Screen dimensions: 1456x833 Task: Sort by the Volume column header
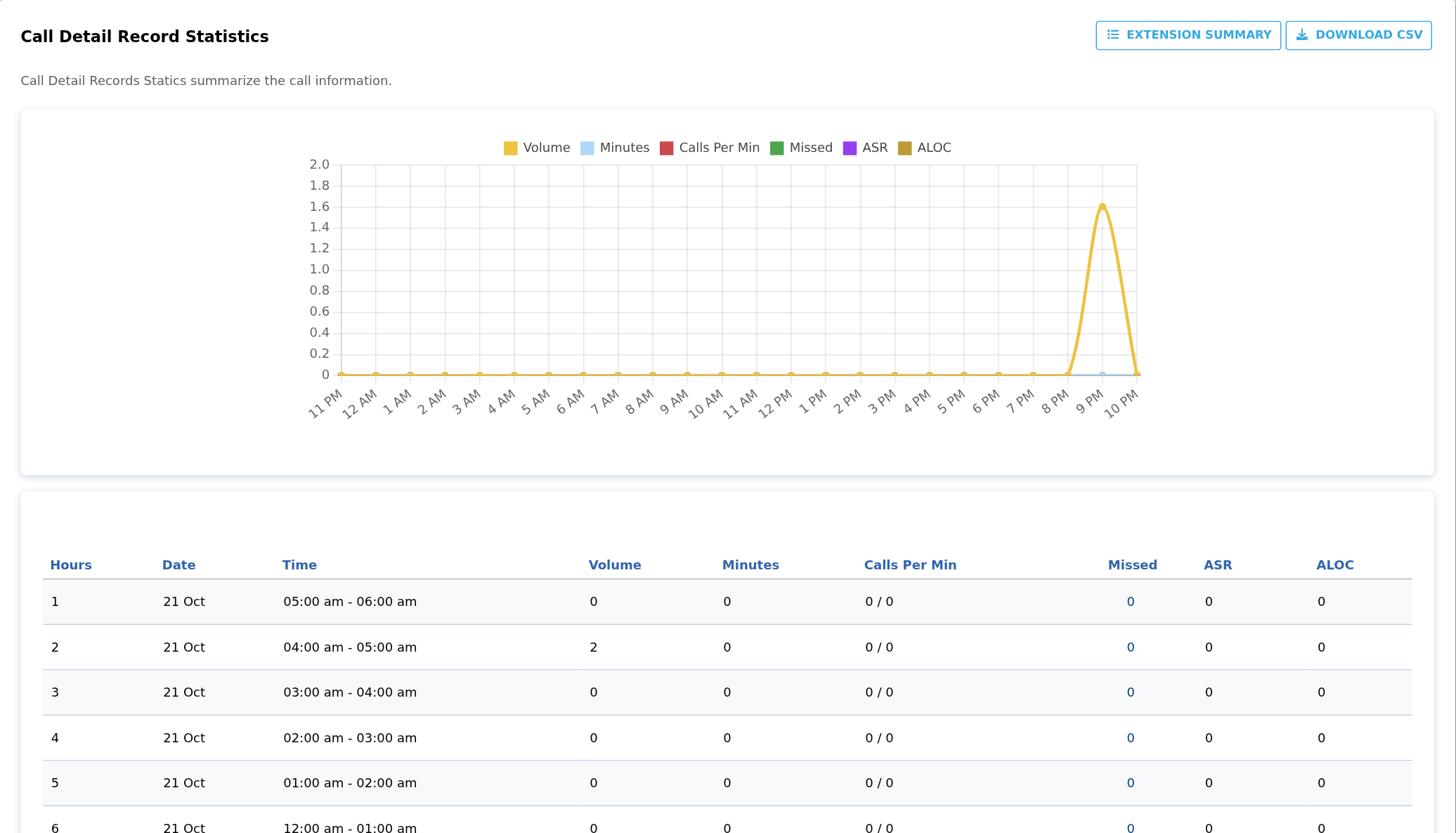click(615, 565)
